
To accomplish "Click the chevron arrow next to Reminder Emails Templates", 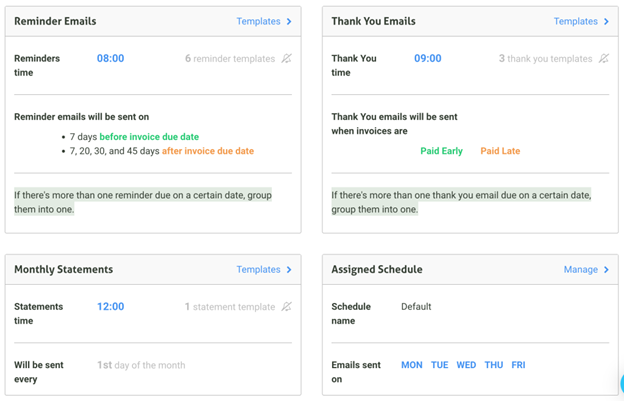I will tap(289, 21).
